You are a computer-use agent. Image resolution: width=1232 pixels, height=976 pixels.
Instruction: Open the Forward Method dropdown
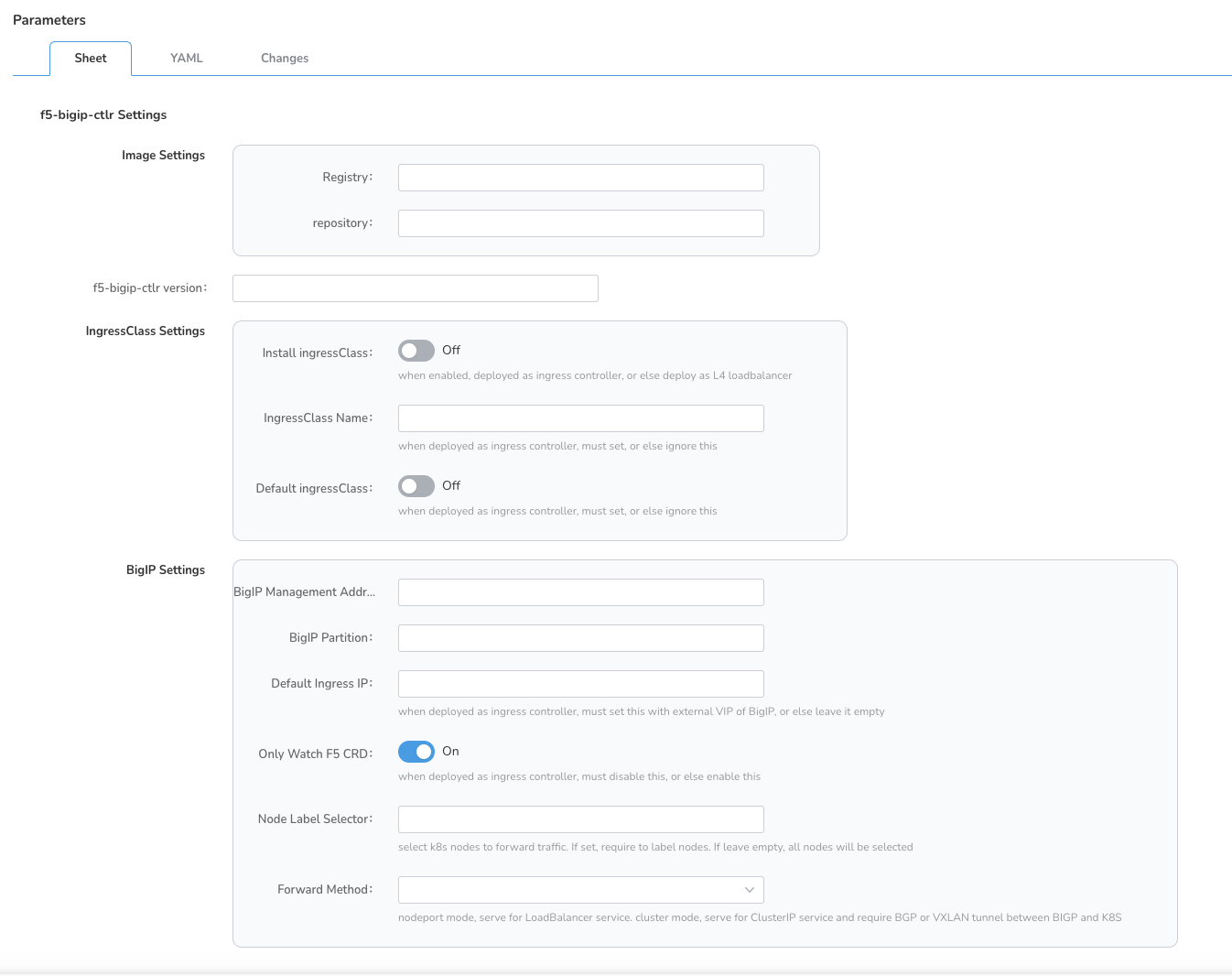(x=580, y=890)
